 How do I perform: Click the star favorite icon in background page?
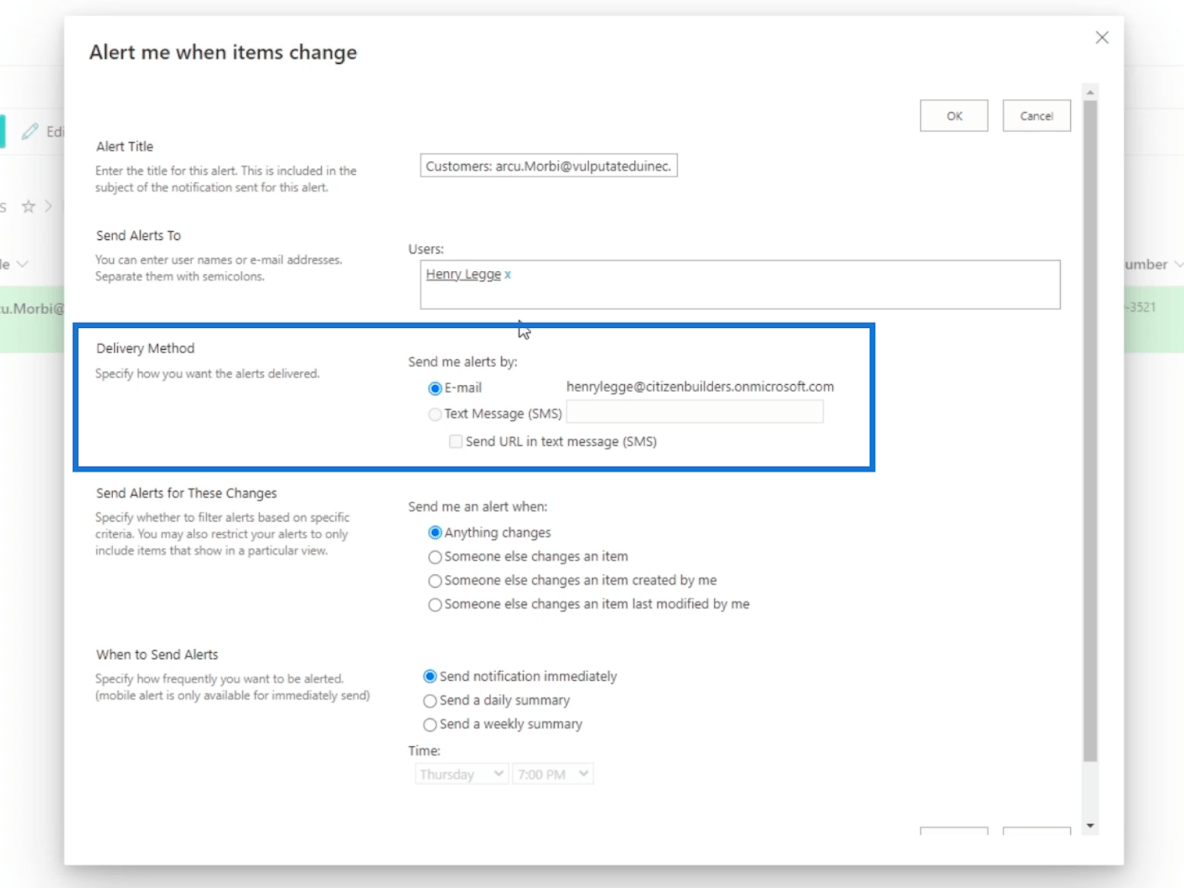point(28,206)
